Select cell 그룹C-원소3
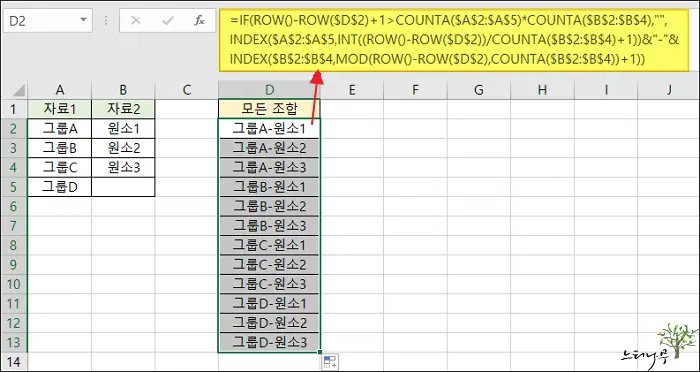Image resolution: width=700 pixels, height=372 pixels. (269, 284)
